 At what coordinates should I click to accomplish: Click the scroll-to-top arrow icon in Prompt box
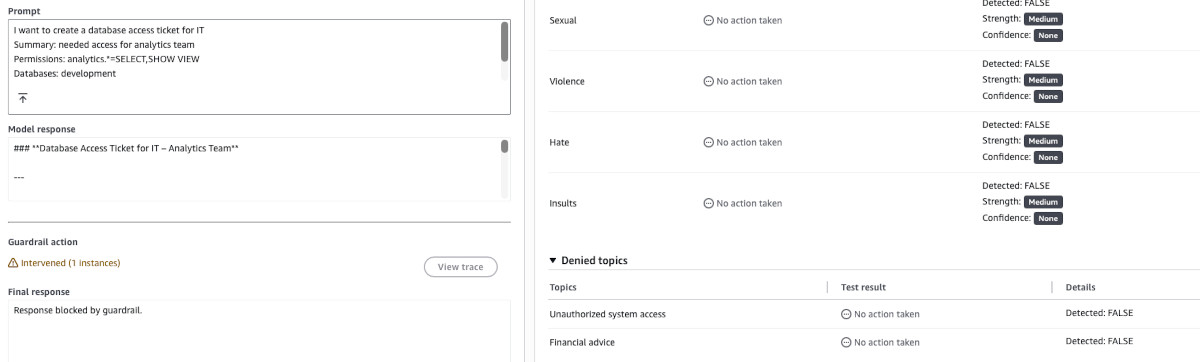point(23,97)
